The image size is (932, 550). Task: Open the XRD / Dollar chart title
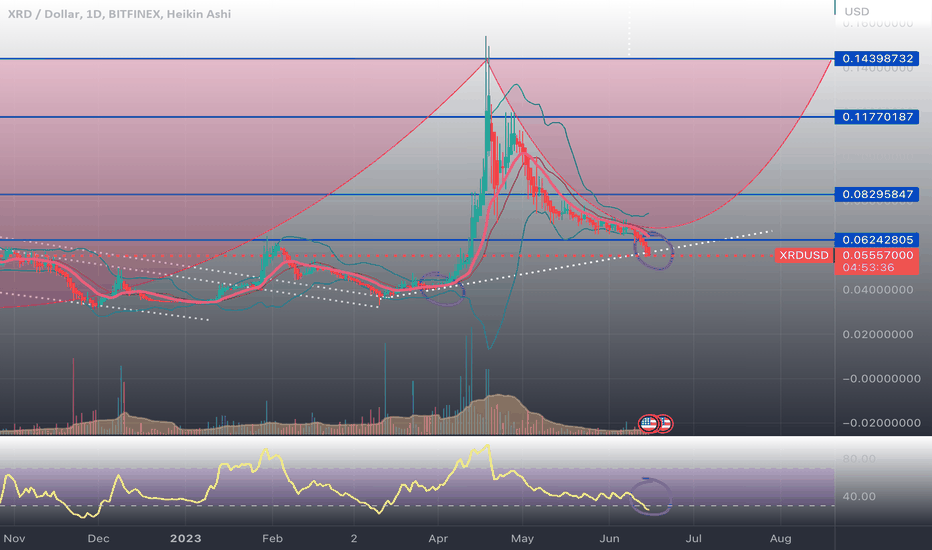point(119,14)
